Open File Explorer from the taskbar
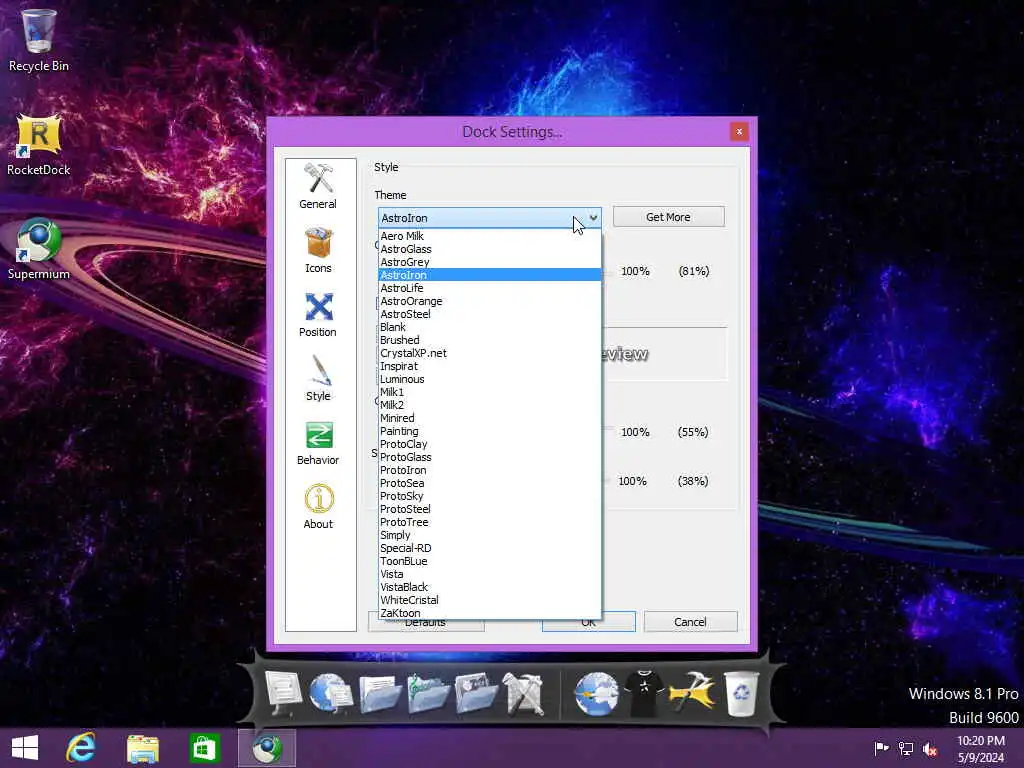This screenshot has height=768, width=1024. point(142,748)
